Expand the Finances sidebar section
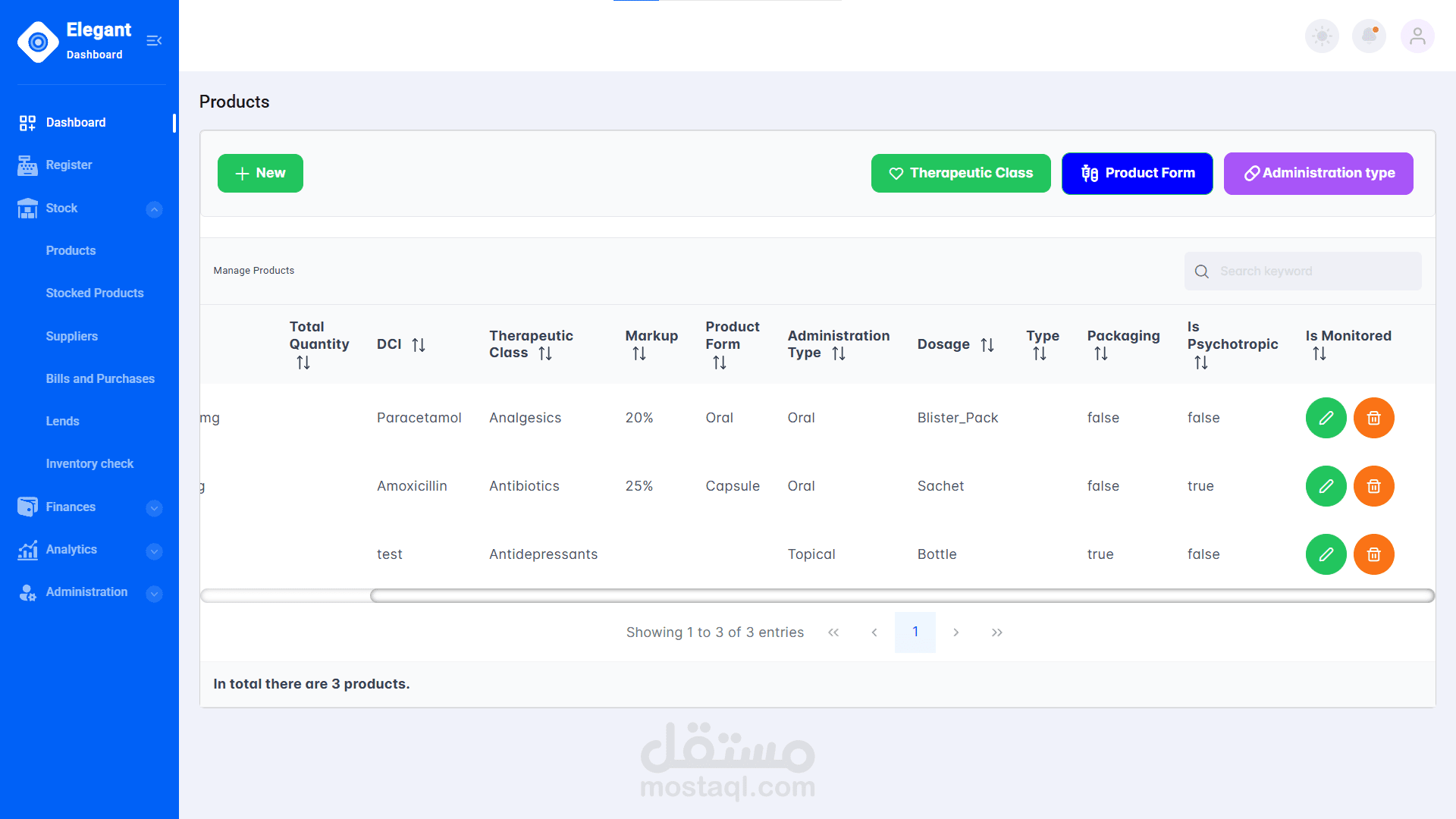Viewport: 1456px width, 819px height. point(154,508)
